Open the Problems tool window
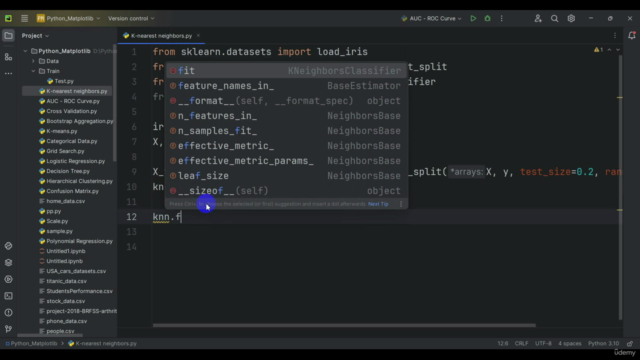 pyautogui.click(x=8, y=313)
